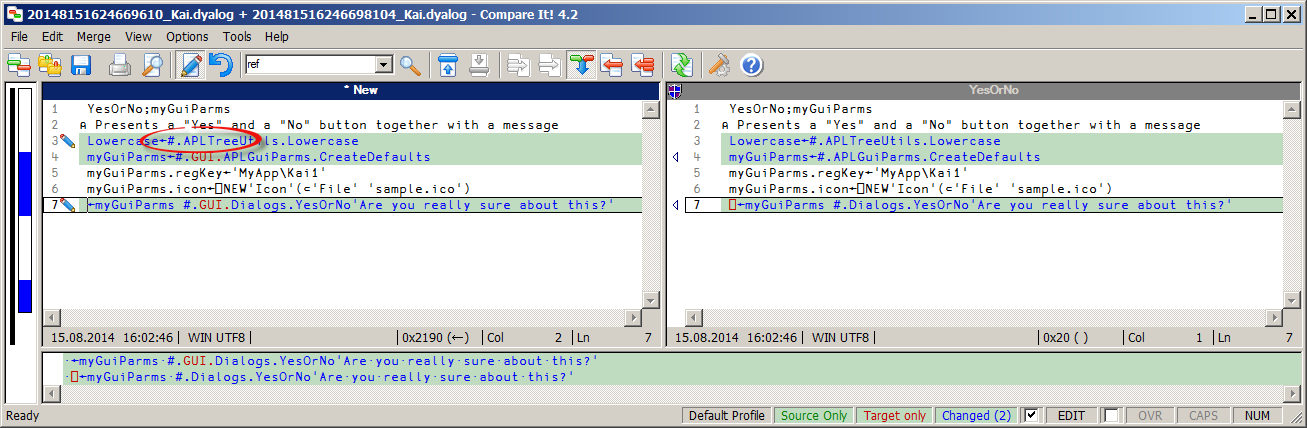Click the second gray copy-to-right arrow icon
Image resolution: width=1307 pixels, height=428 pixels.
pos(549,66)
